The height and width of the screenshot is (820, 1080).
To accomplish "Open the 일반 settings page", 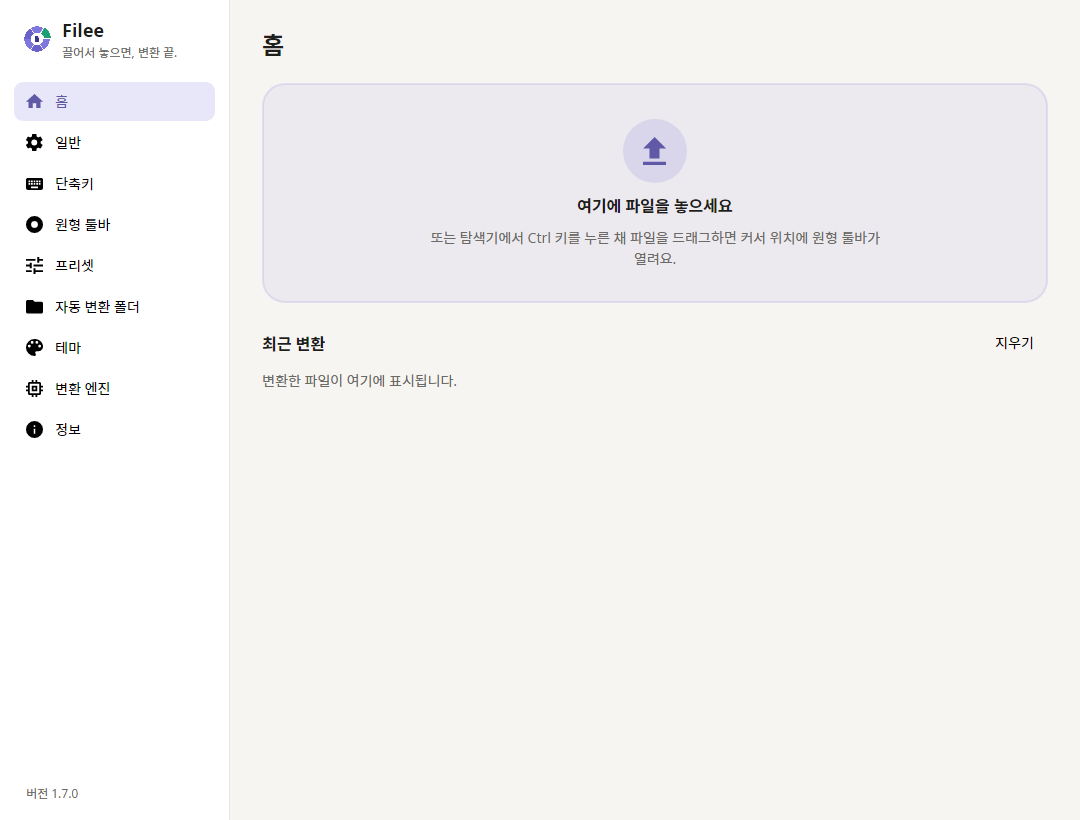I will coord(114,143).
